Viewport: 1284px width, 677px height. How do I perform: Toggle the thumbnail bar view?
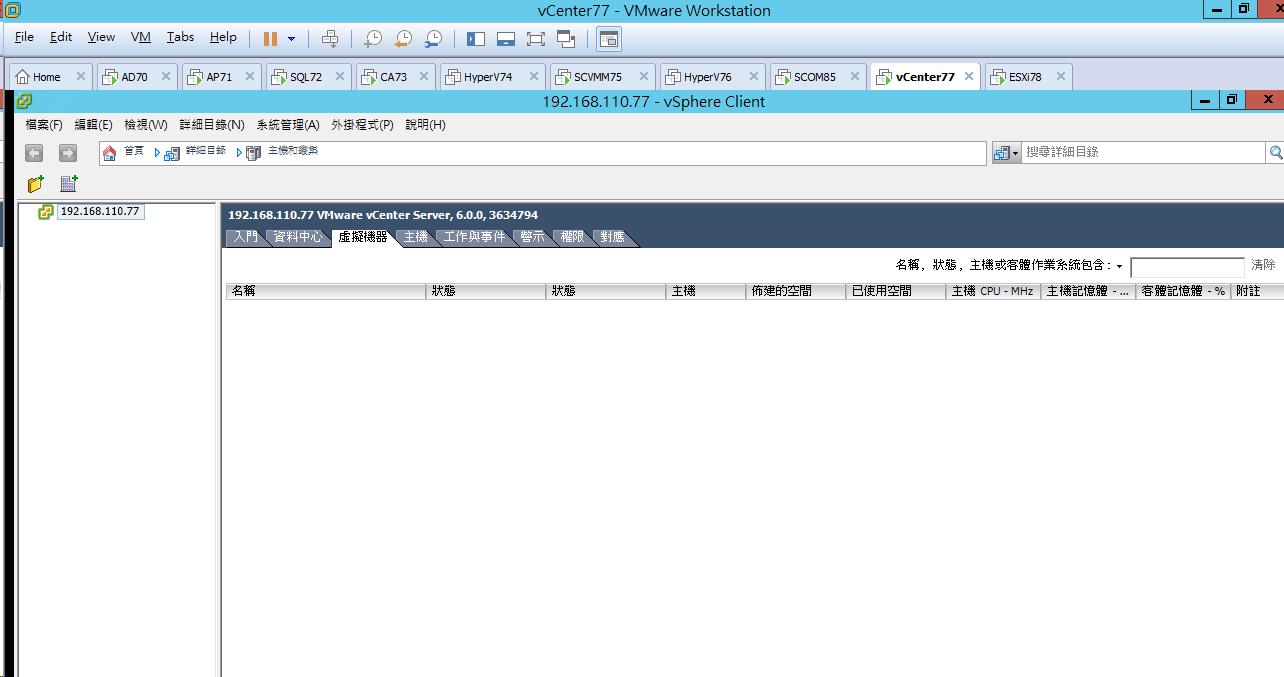tap(506, 39)
